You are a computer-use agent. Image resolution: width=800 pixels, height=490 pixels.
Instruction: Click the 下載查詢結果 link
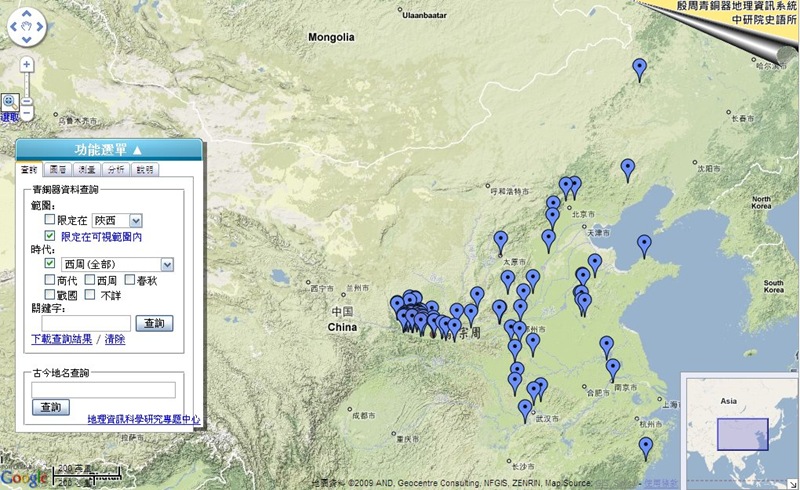62,340
